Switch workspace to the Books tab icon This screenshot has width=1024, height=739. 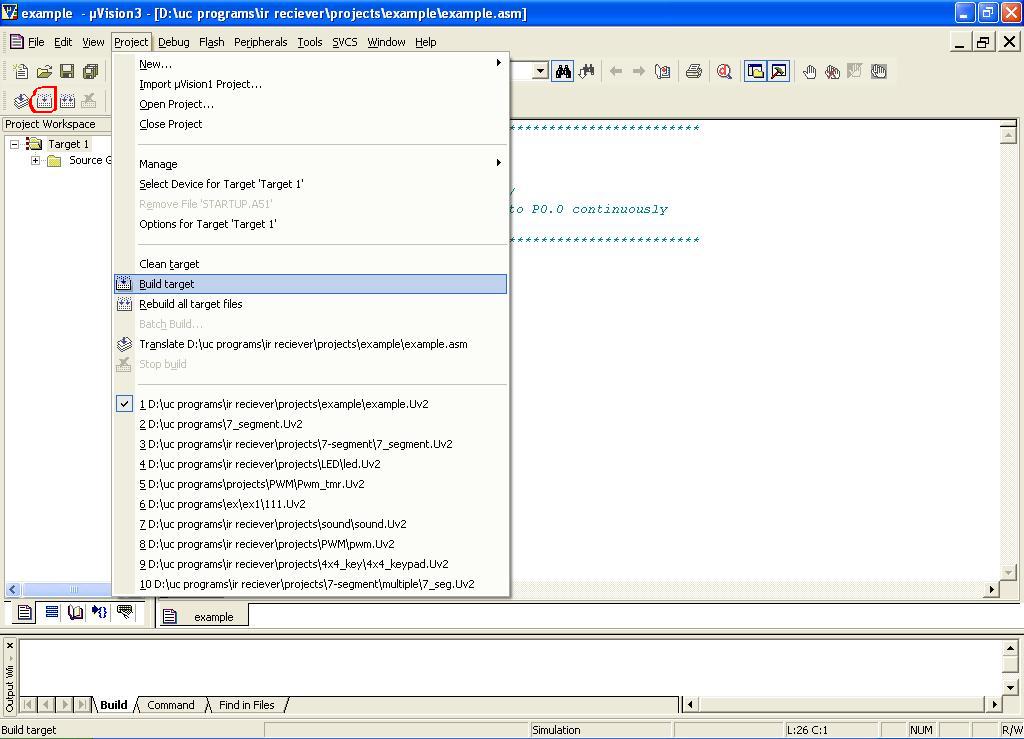pos(76,612)
